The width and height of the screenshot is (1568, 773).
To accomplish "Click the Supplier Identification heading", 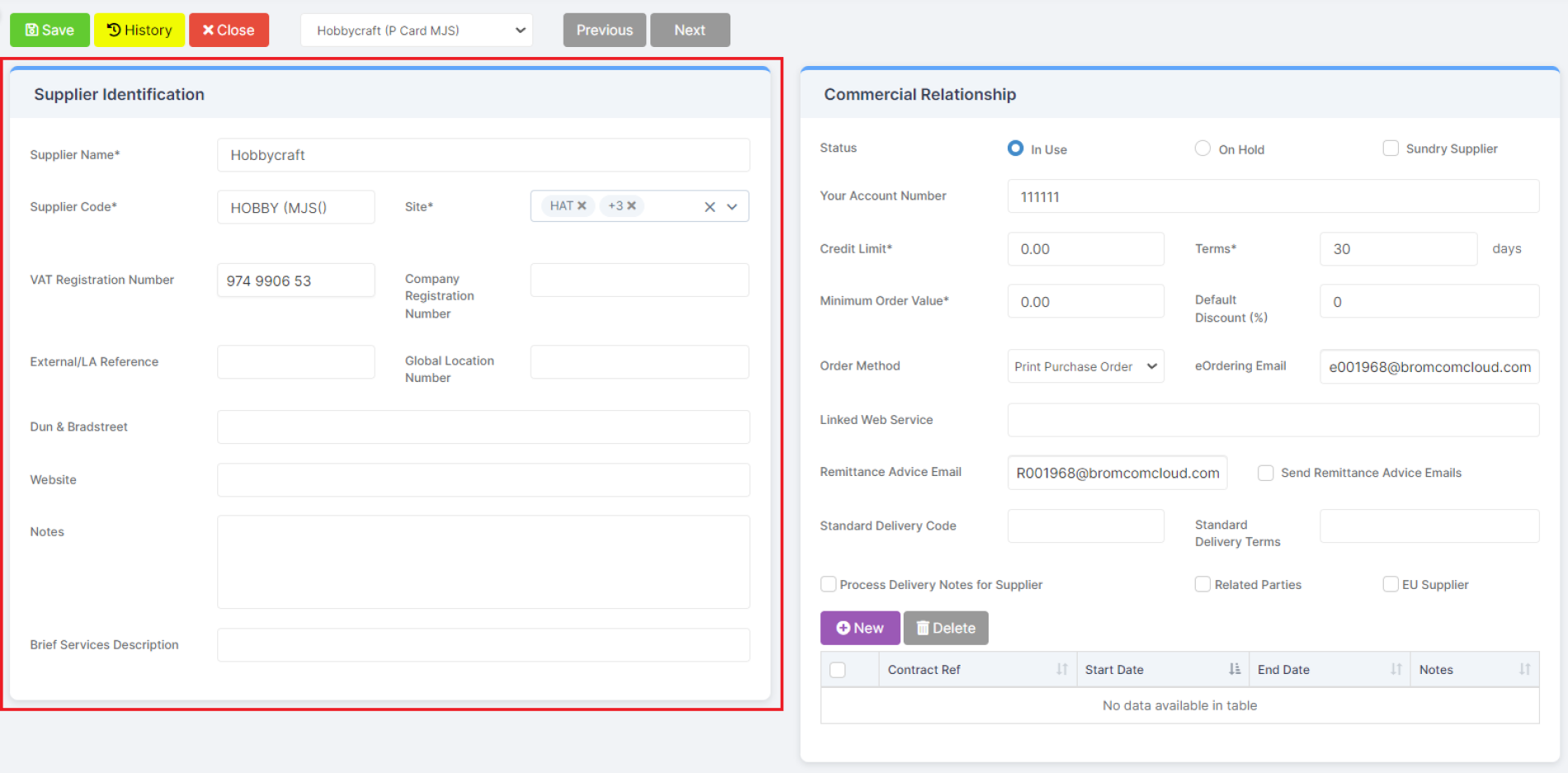I will [x=119, y=95].
